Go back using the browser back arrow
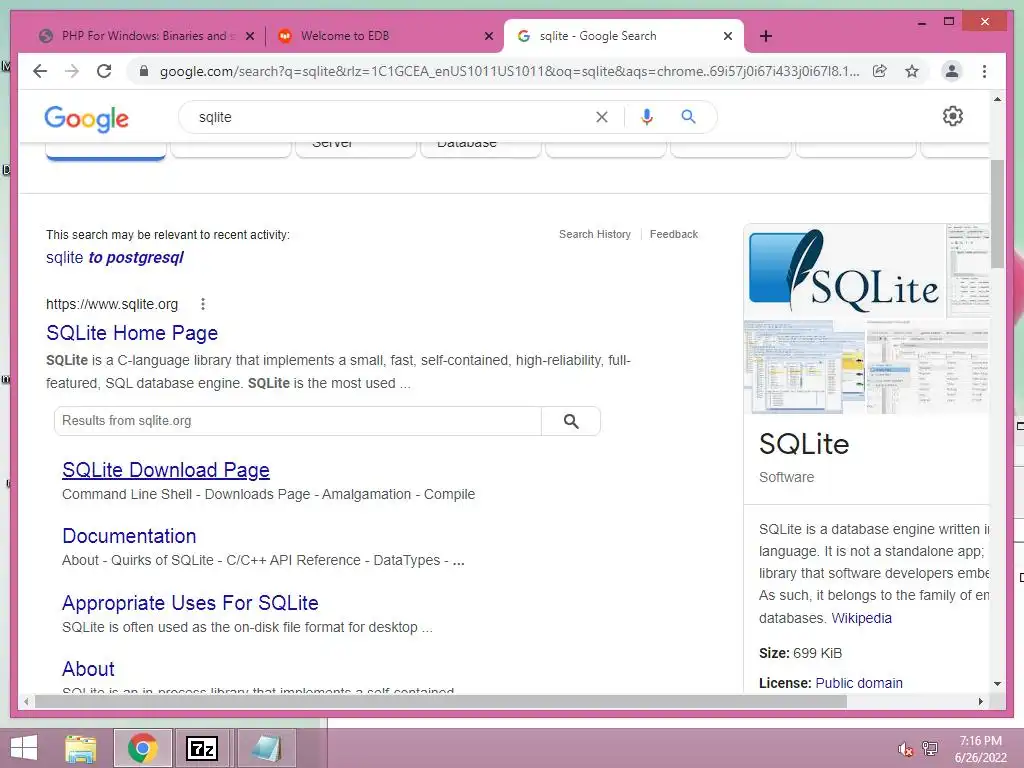Screen dimensions: 1024x768 [40, 71]
